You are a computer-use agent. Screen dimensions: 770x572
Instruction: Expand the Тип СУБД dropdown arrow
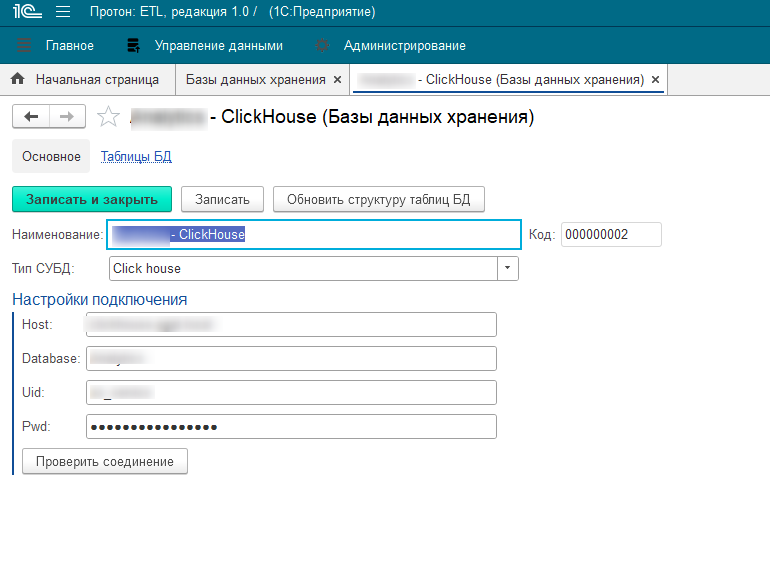tap(508, 269)
